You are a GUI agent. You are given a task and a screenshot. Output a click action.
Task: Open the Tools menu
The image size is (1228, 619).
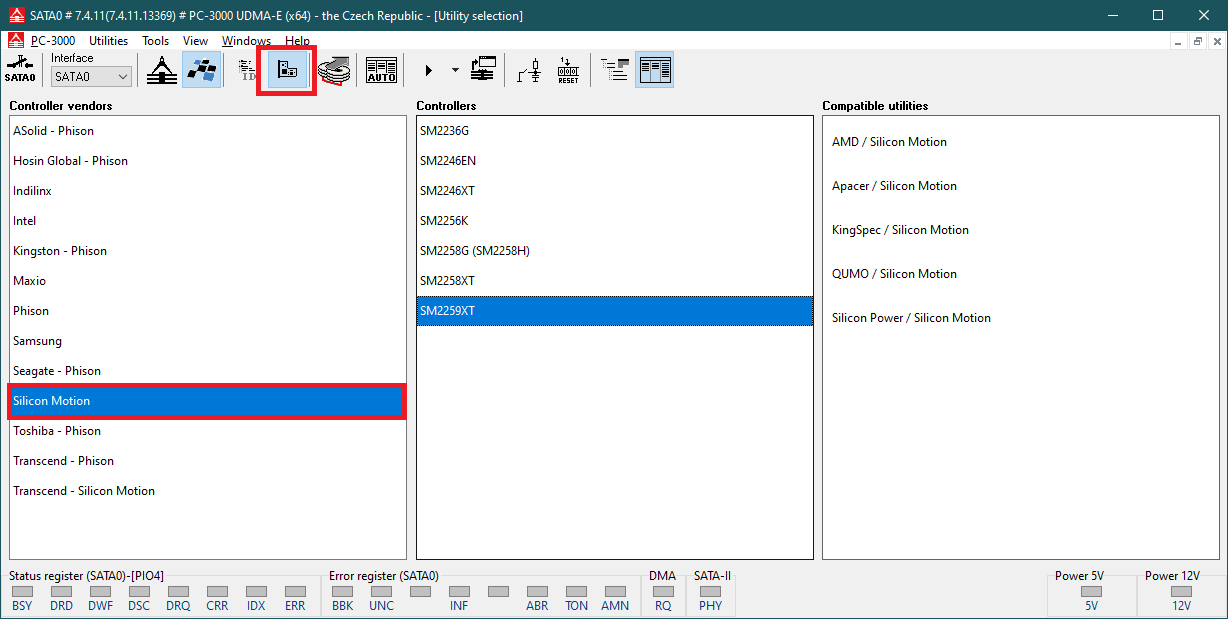[x=155, y=41]
